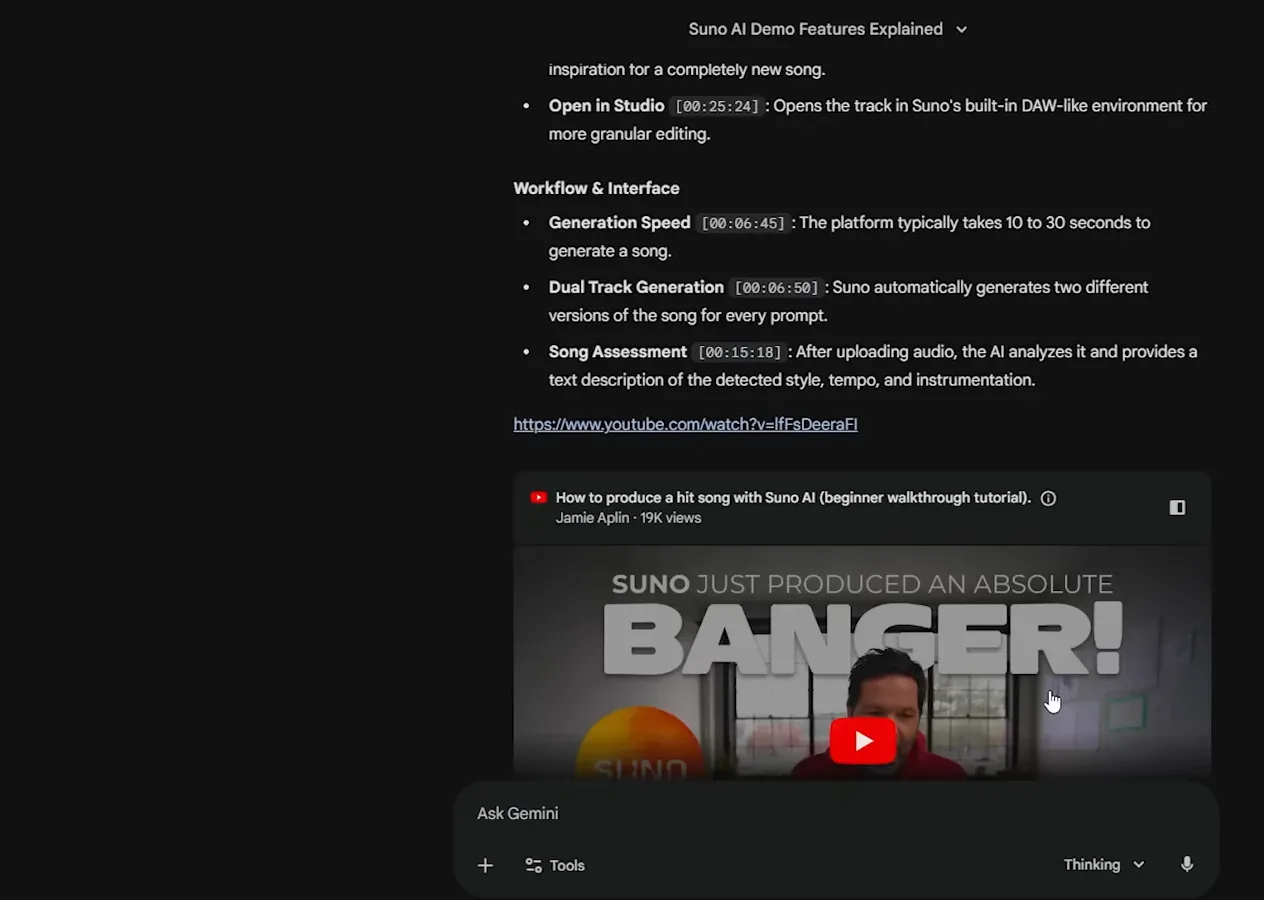Viewport: 1264px width, 900px height.
Task: Click the info icon beside the video title
Action: 1048,498
